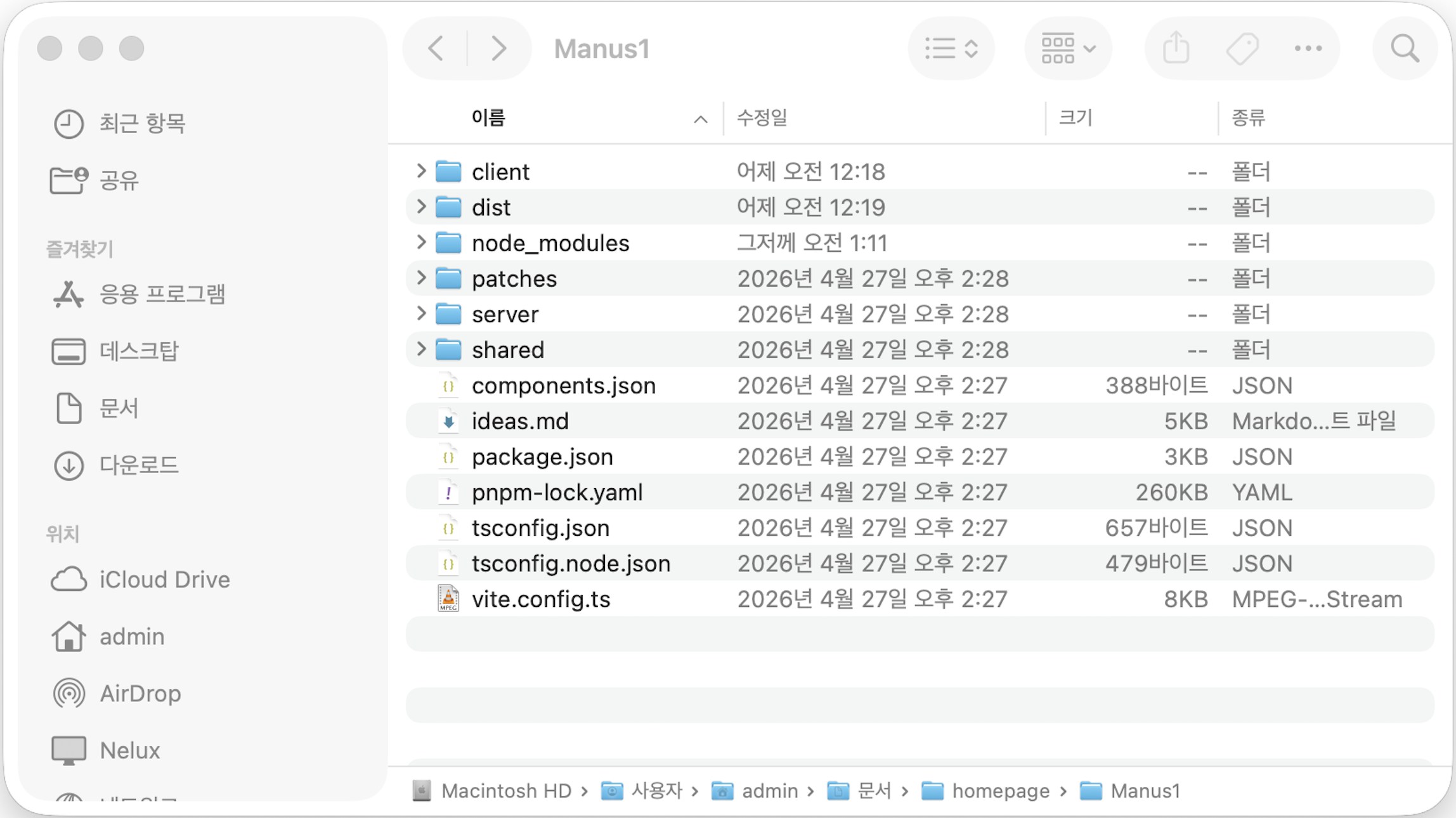Expand the server folder disclosure arrow
Screen dimensions: 1456x818
coord(421,313)
